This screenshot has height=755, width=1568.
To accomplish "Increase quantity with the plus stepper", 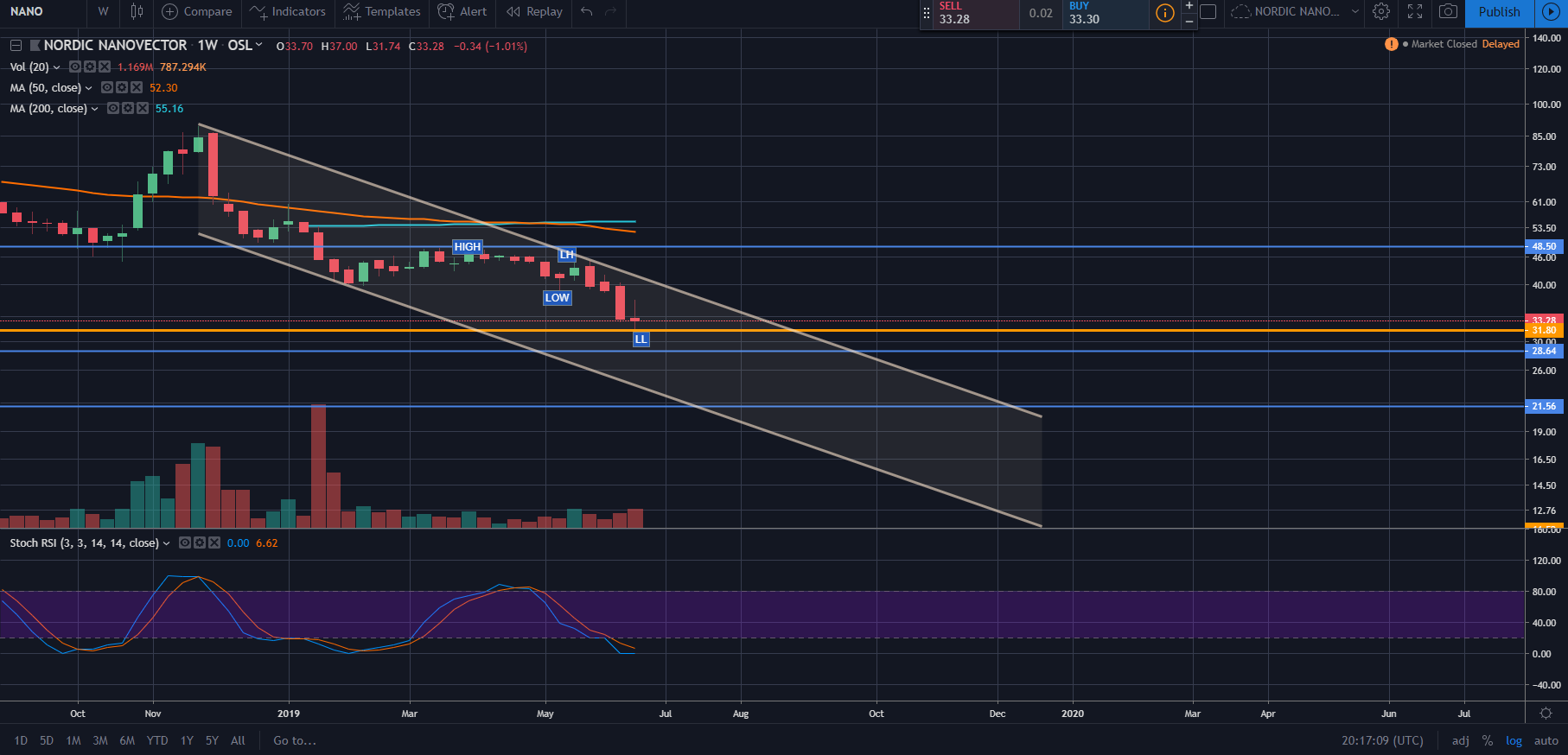I will pyautogui.click(x=1189, y=6).
